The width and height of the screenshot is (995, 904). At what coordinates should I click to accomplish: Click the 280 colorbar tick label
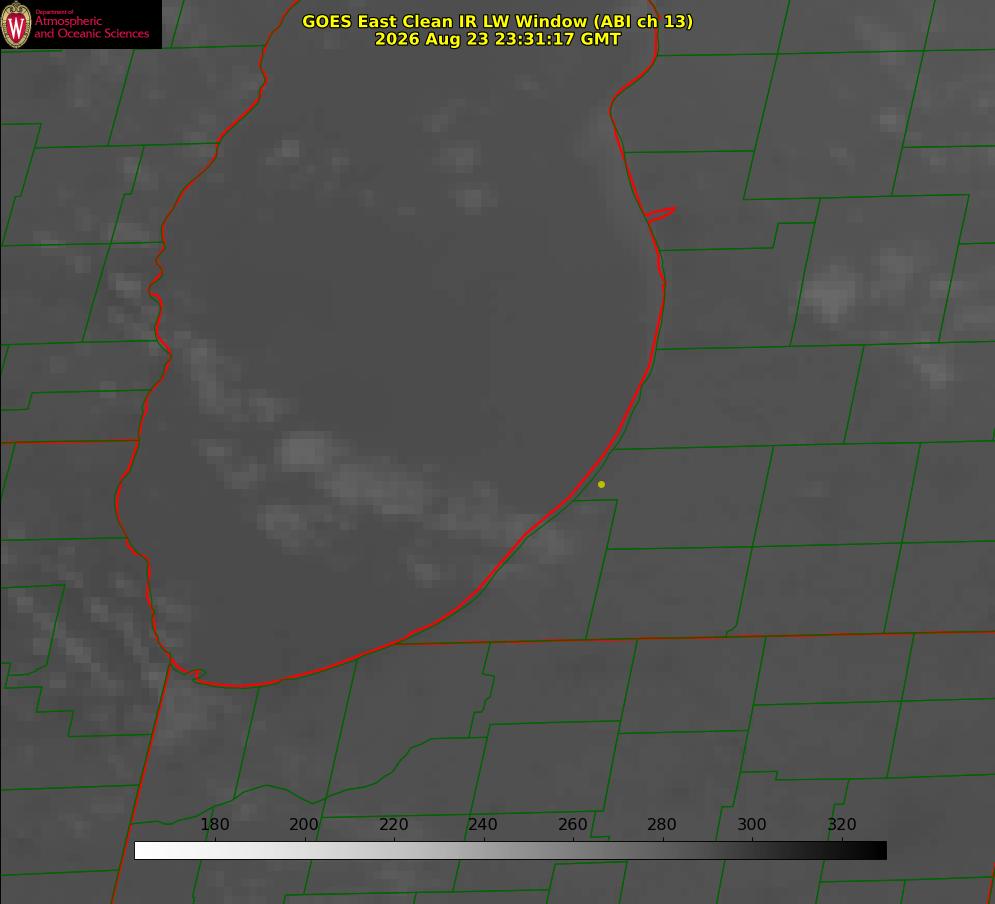(x=662, y=825)
